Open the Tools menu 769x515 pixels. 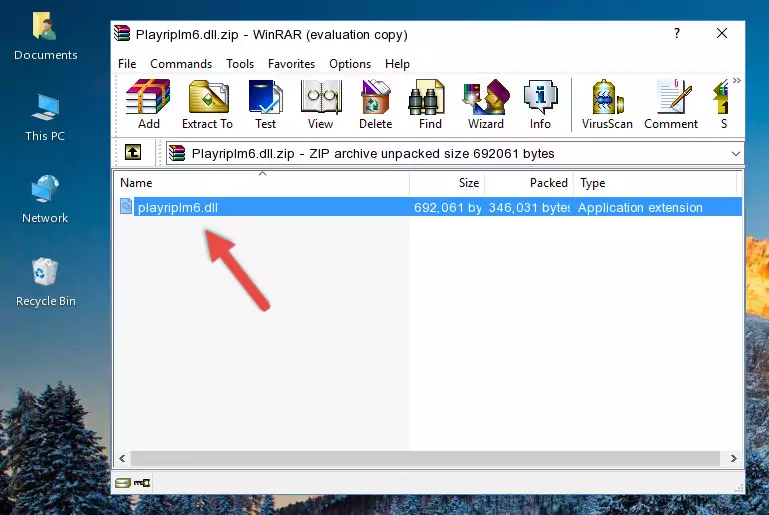click(240, 64)
